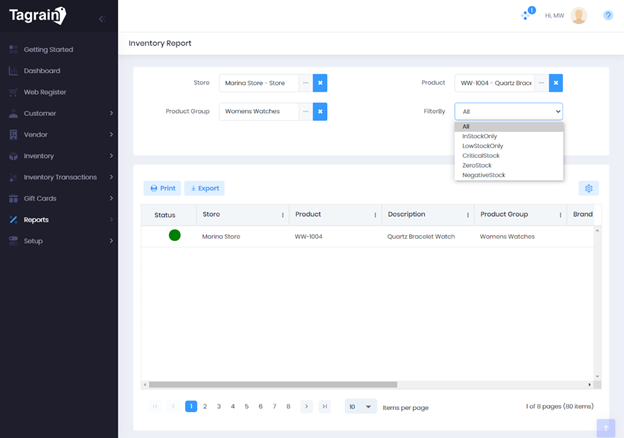Expand the Setup menu chevron
The width and height of the screenshot is (624, 438).
[111, 241]
